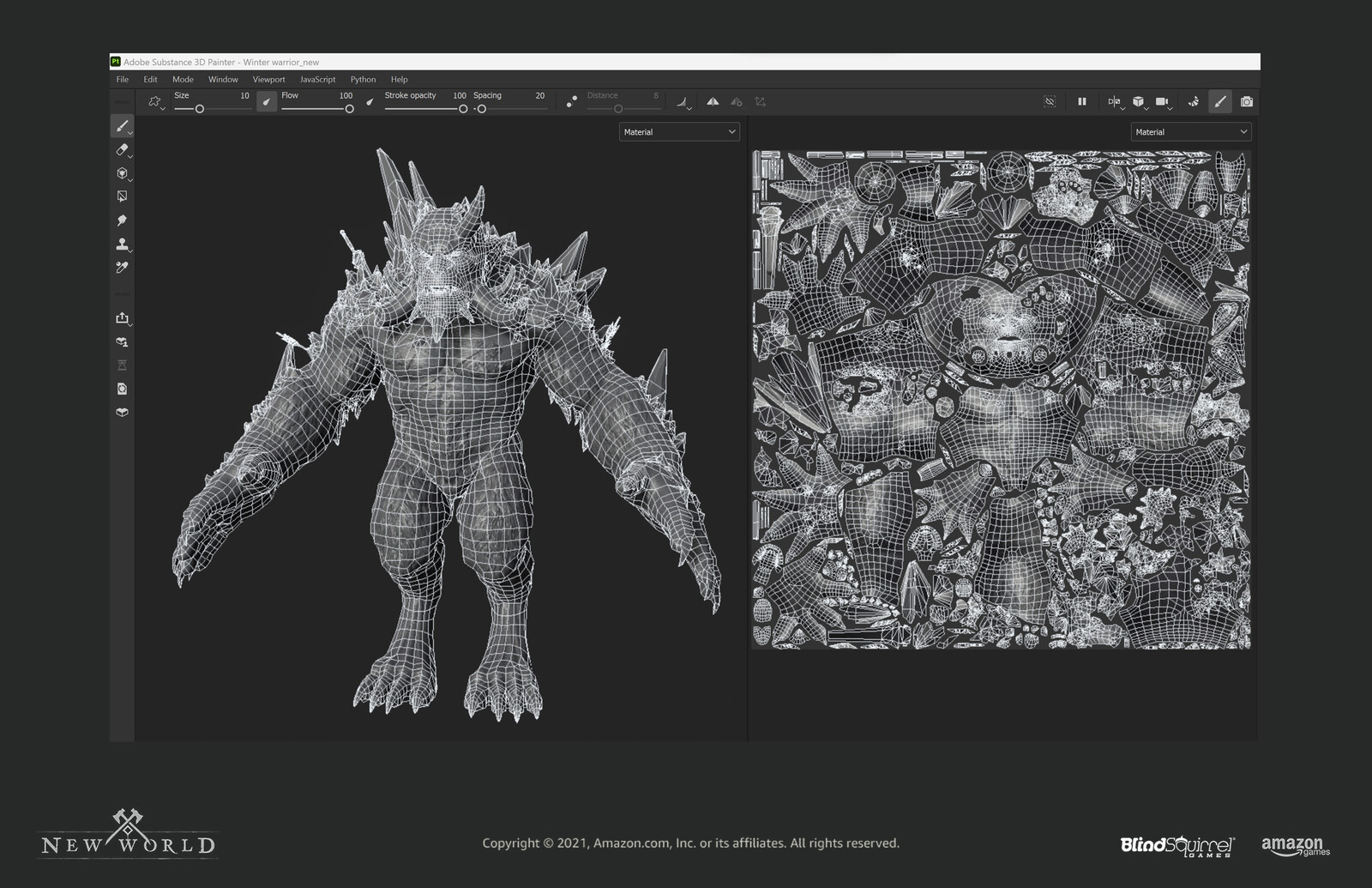
Task: Select the Polygon fill tool
Action: coord(122,196)
